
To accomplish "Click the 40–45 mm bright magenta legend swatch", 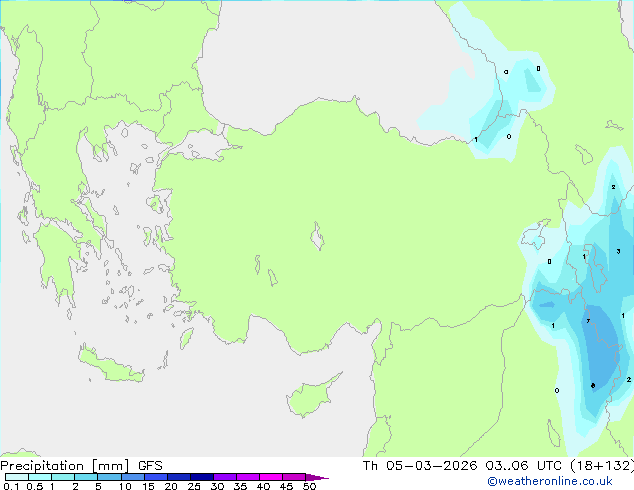I will click(271, 477).
